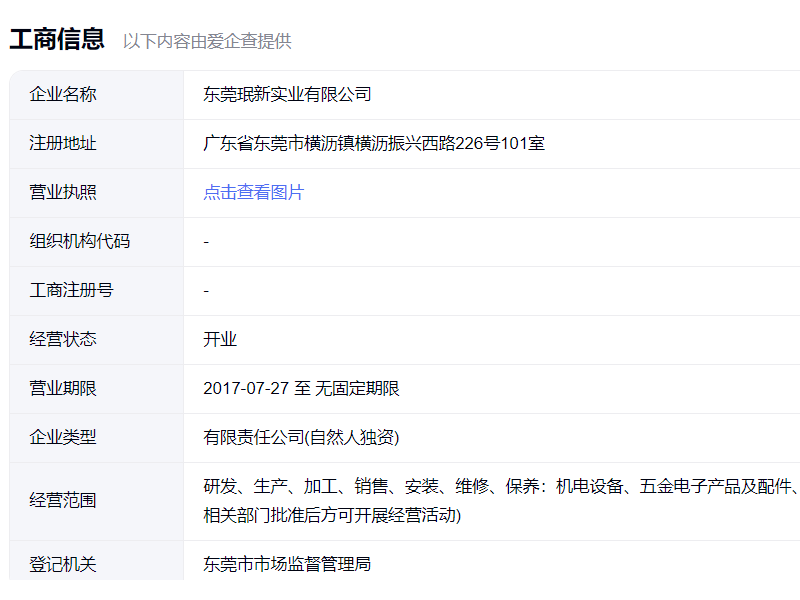Screen dimensions: 800x600
Task: Click the 注册地址 row label
Action: (63, 144)
